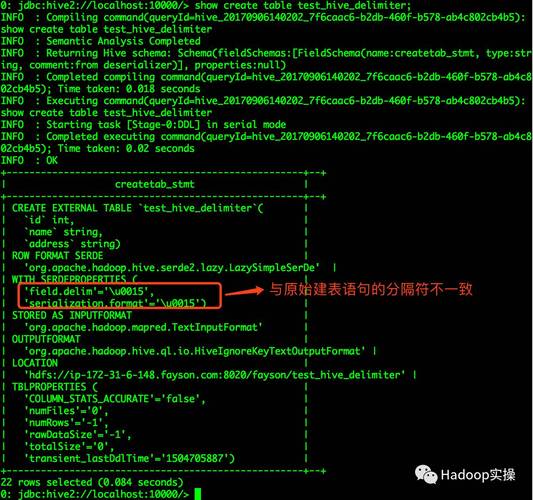
Task: Click the red arrow pointing to annotation
Action: tap(244, 291)
